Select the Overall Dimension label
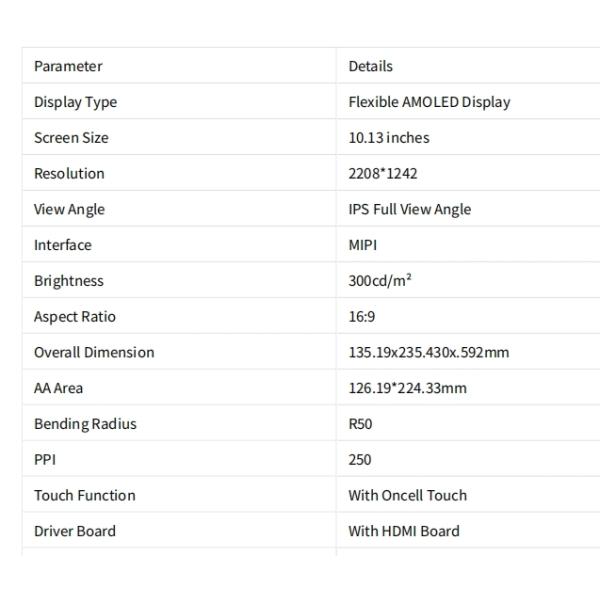The image size is (600, 600). pyautogui.click(x=94, y=352)
